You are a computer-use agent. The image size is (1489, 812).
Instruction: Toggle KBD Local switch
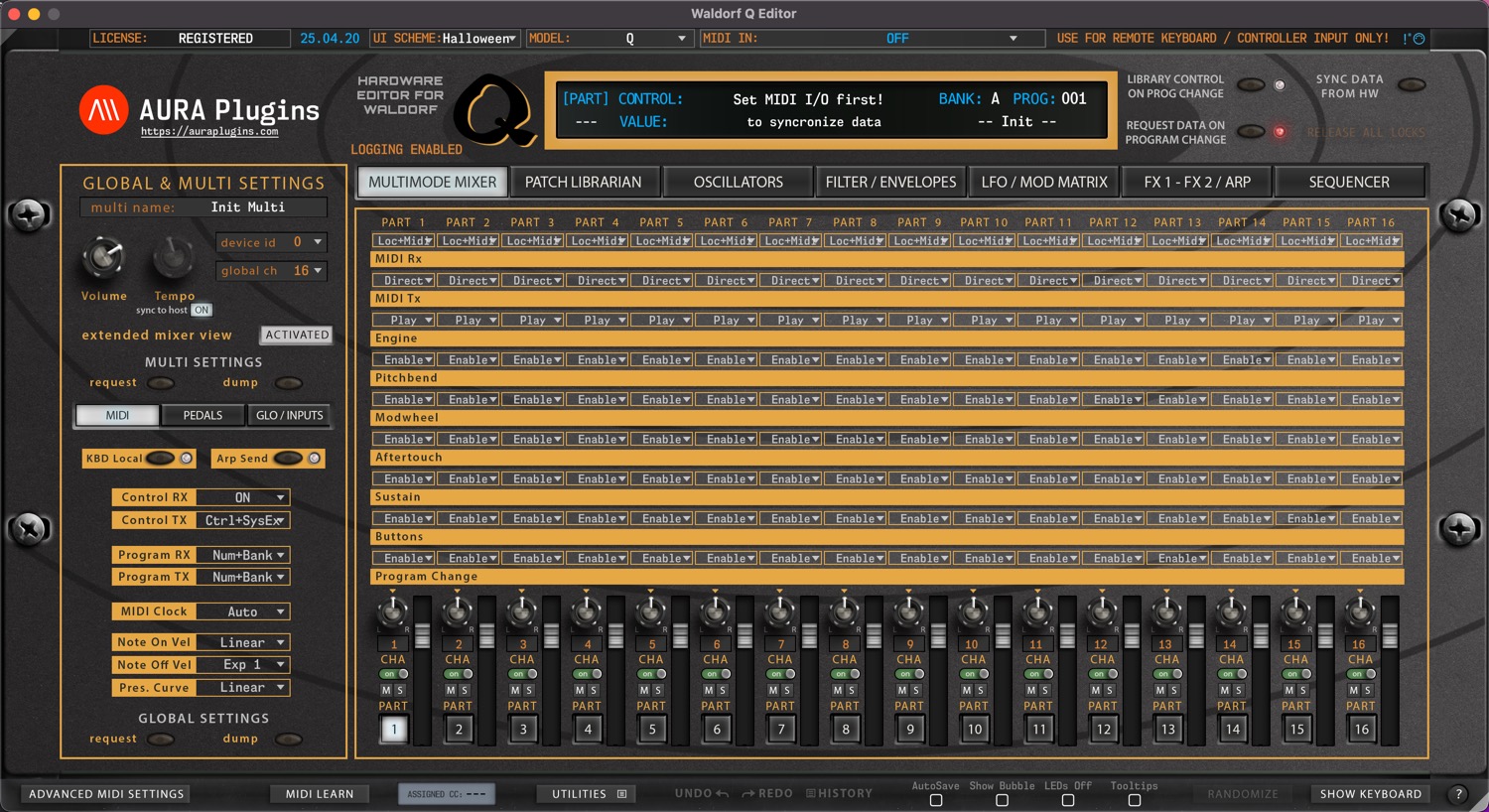point(160,459)
